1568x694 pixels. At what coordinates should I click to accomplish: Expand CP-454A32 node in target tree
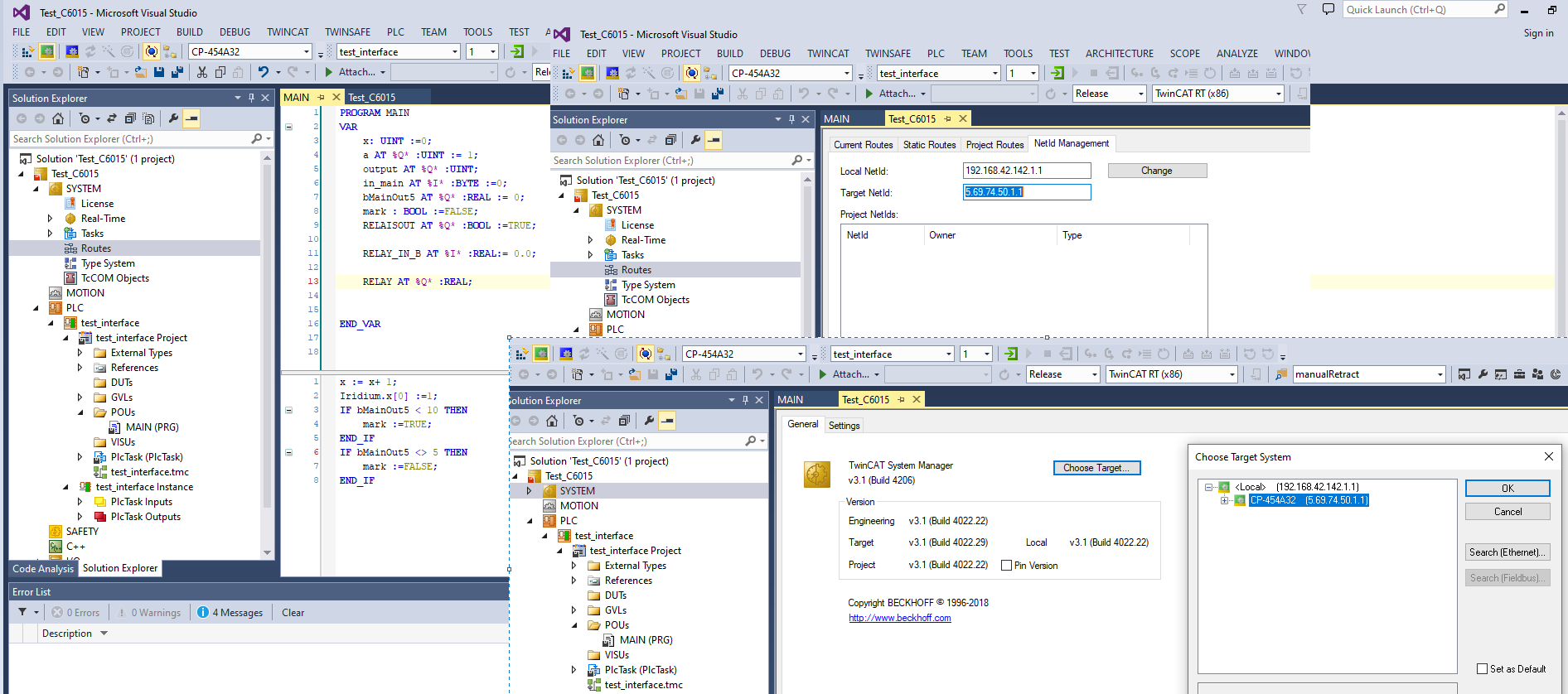[x=1224, y=500]
